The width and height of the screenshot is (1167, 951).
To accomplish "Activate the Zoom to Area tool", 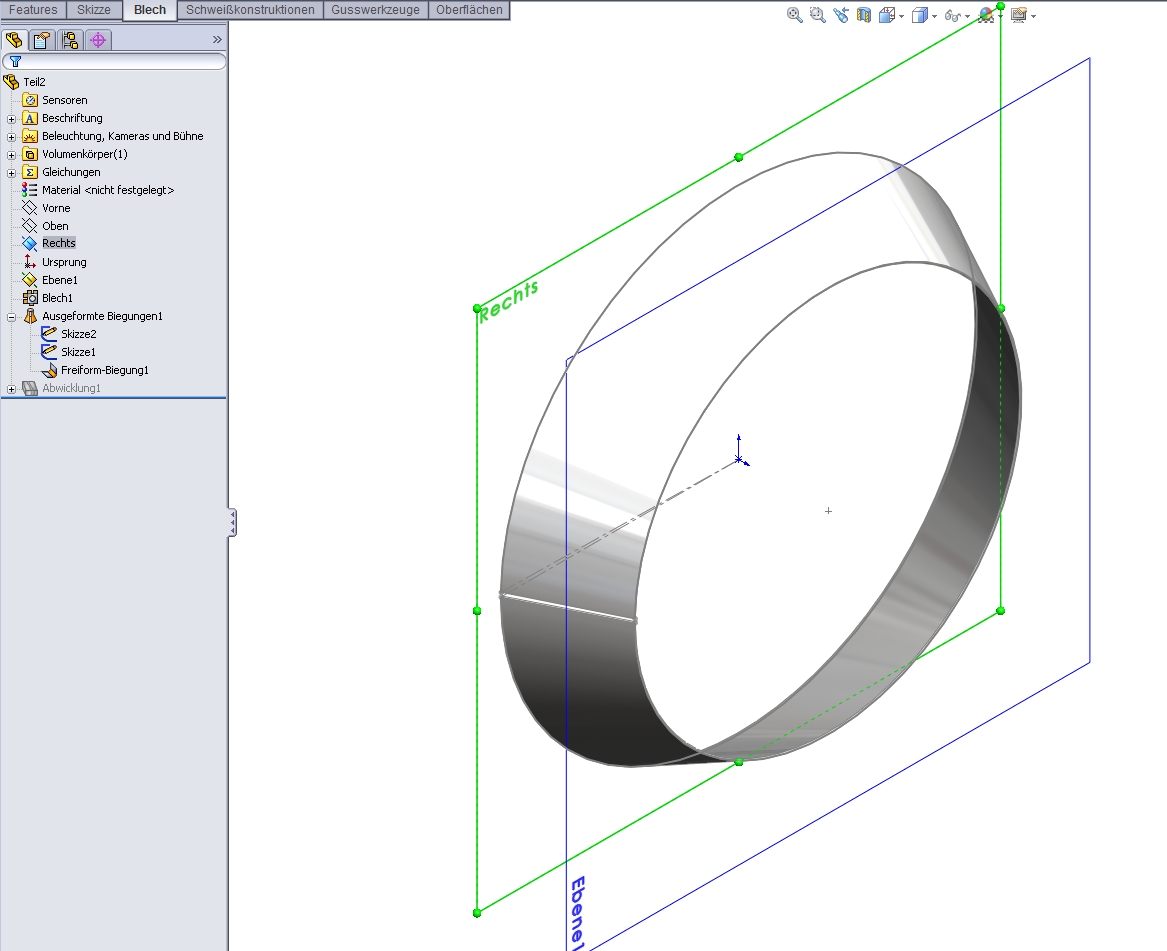I will coord(817,15).
